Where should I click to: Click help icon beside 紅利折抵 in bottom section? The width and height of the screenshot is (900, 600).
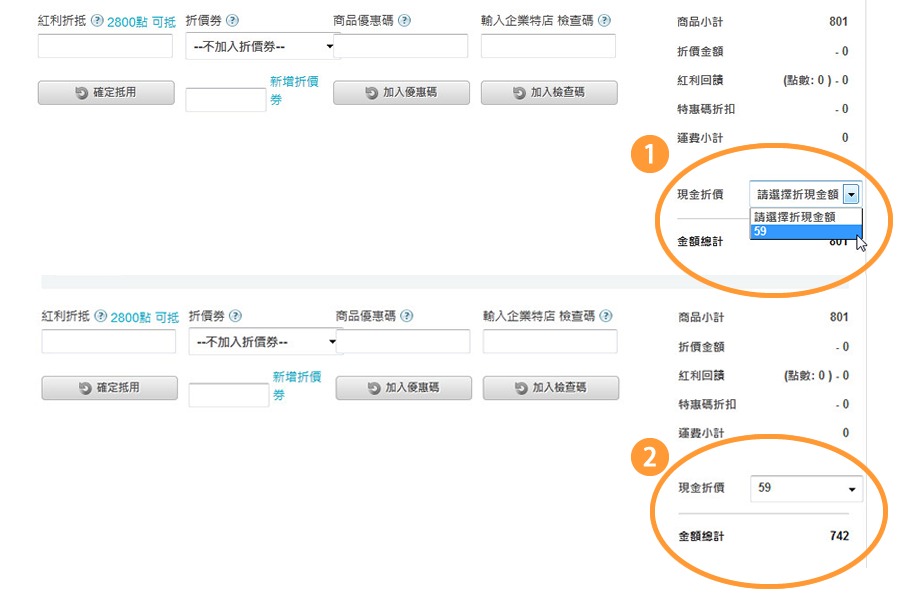point(100,316)
